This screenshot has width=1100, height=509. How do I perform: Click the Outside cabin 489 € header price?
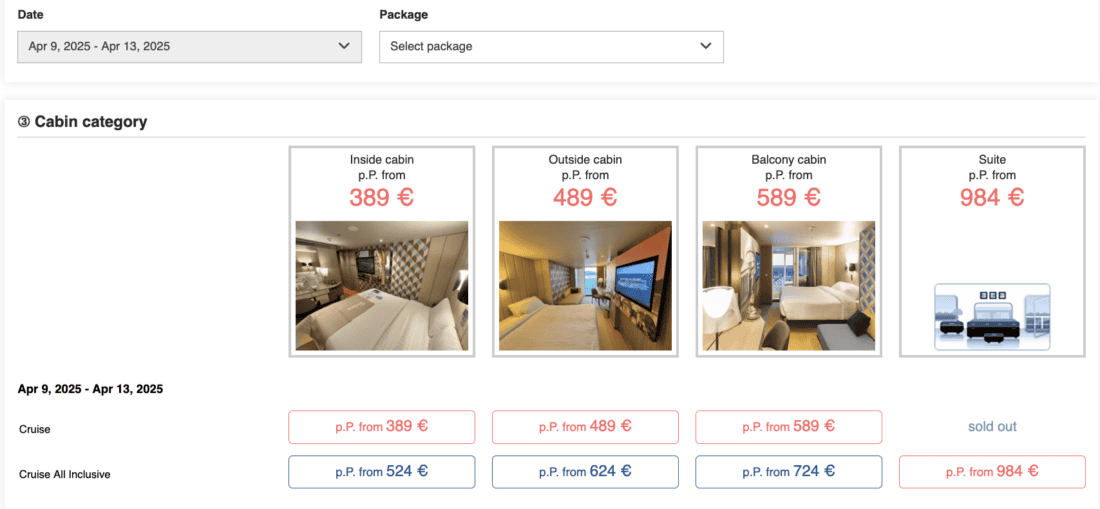tap(585, 197)
